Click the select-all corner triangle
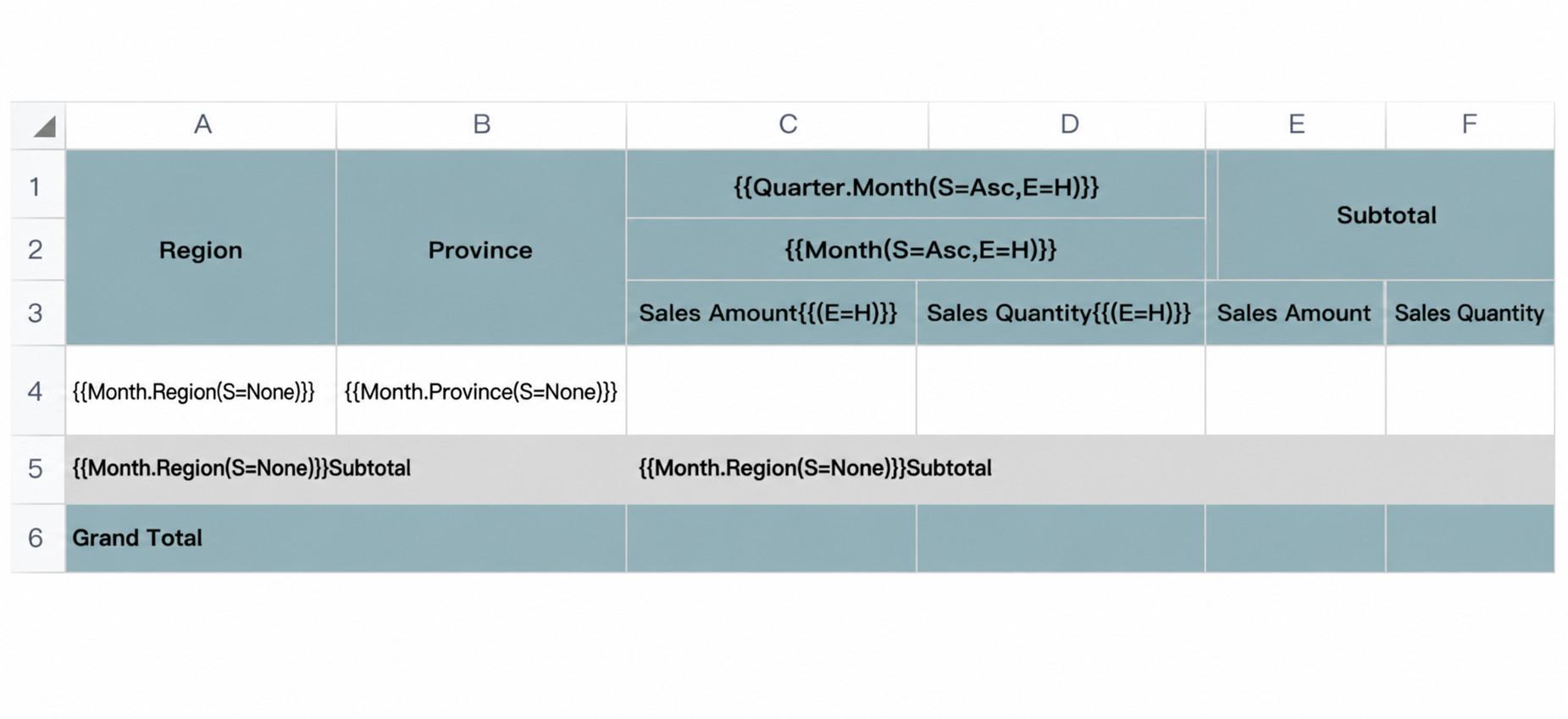Screen dimensions: 1568x719 (44, 126)
